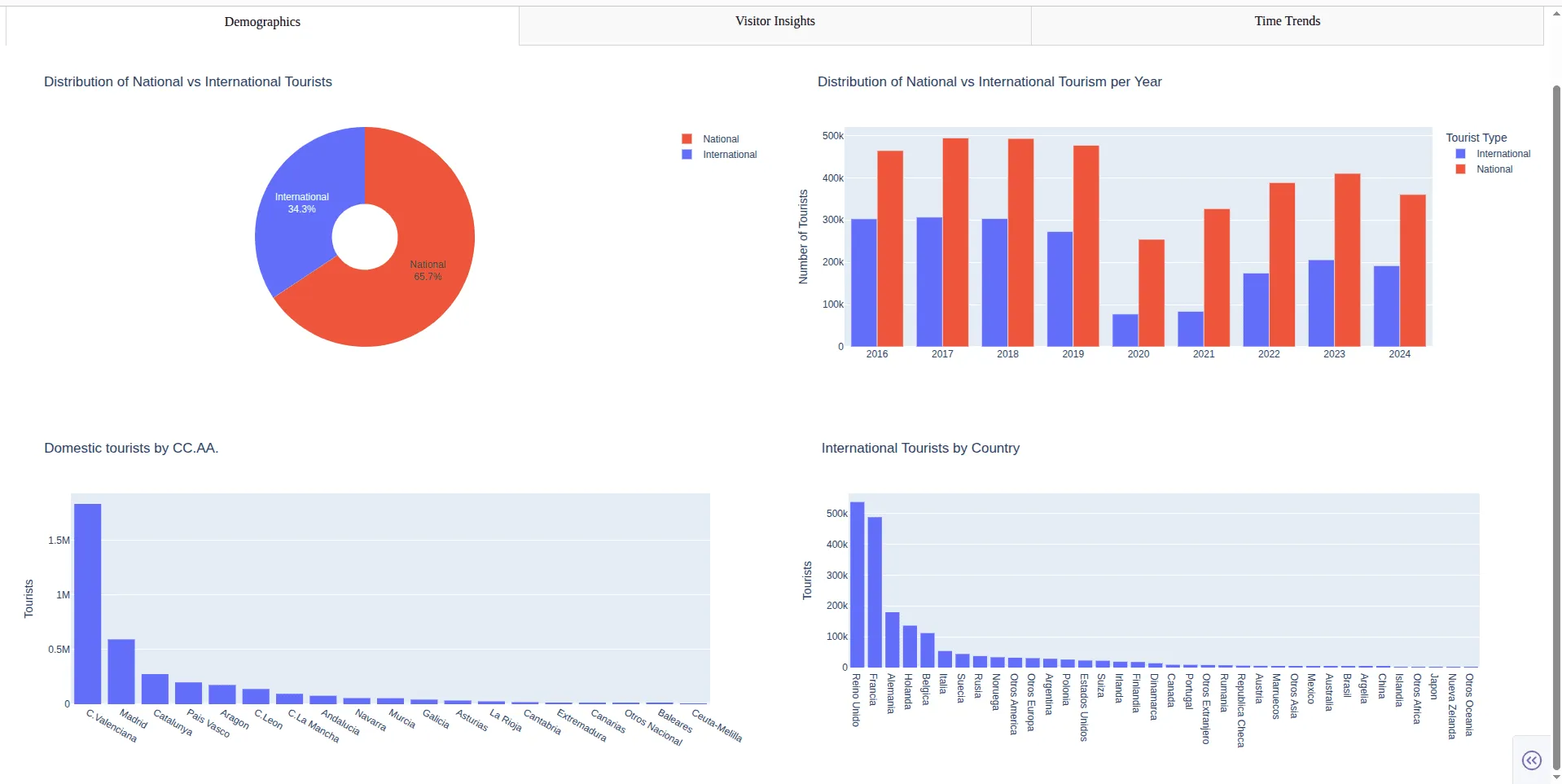
Task: Select the 2018 International blue bar
Action: pos(994,283)
